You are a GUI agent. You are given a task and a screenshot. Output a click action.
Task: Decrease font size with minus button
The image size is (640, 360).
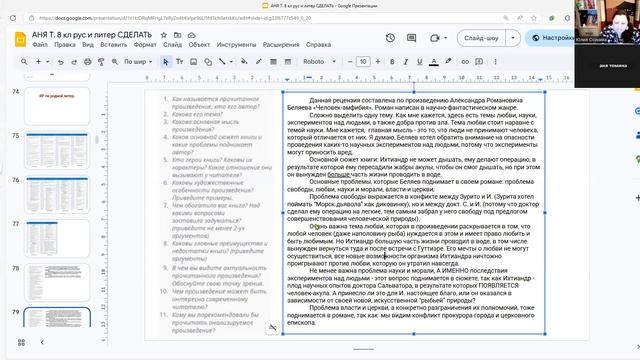(x=350, y=62)
